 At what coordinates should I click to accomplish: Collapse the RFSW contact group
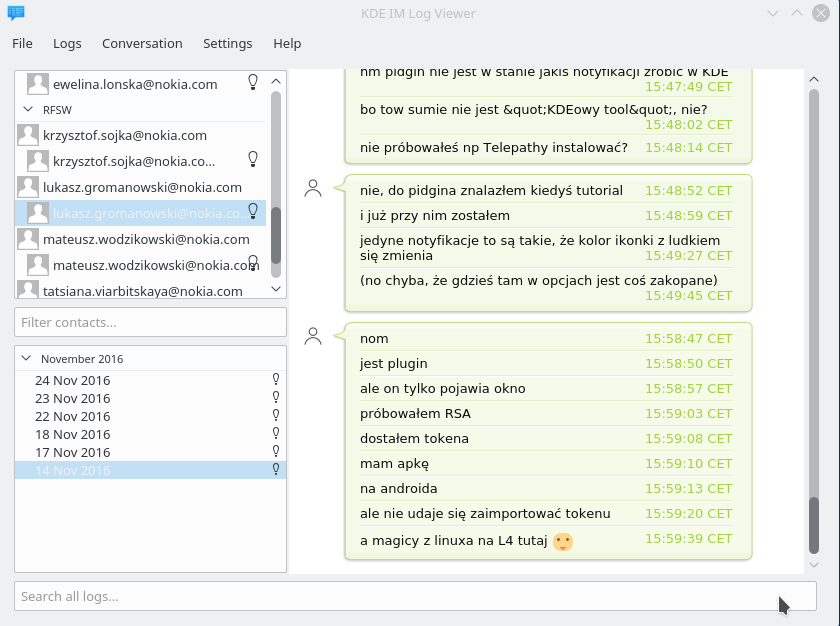(28, 109)
